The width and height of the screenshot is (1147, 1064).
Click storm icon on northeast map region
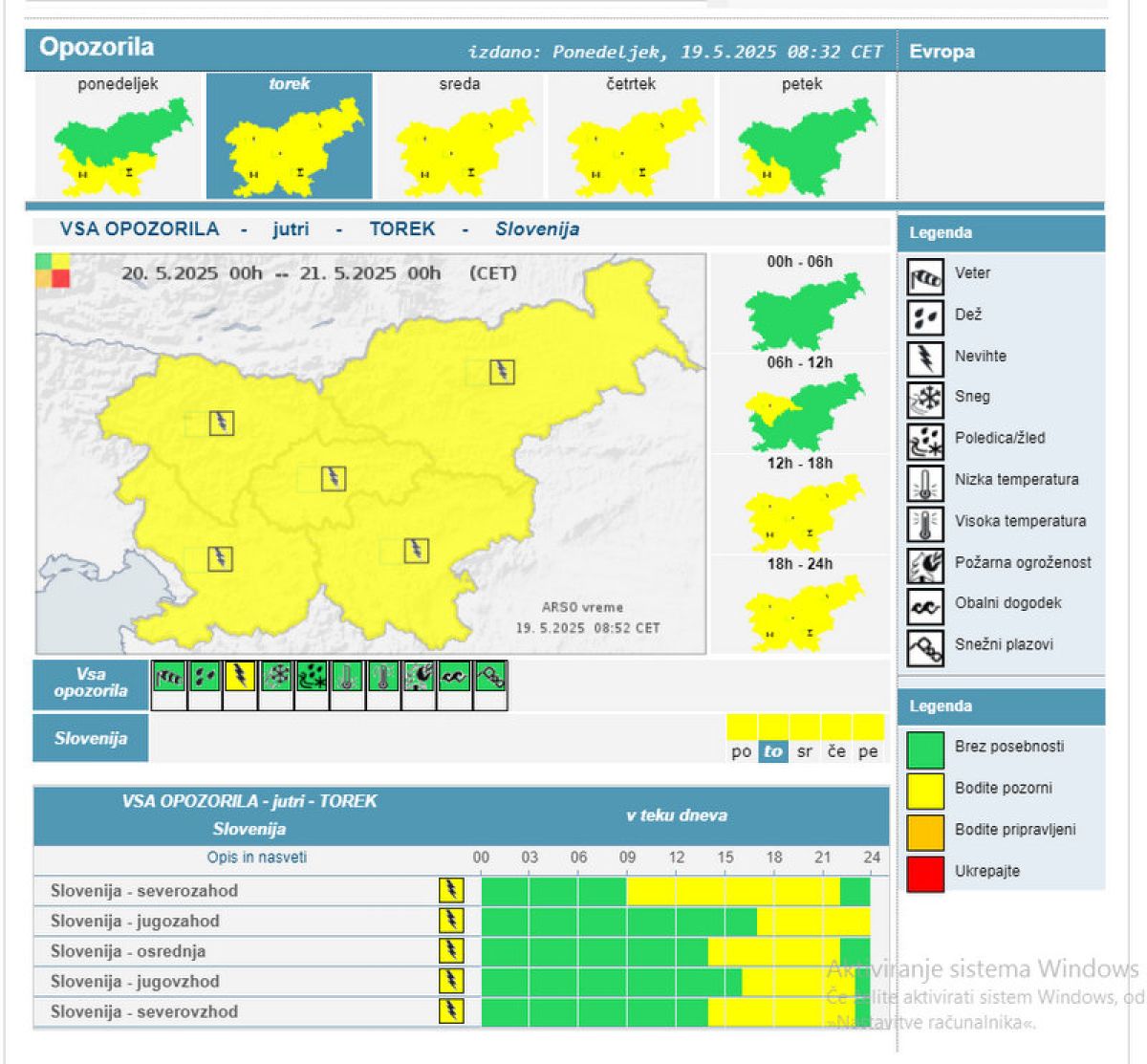[x=502, y=371]
